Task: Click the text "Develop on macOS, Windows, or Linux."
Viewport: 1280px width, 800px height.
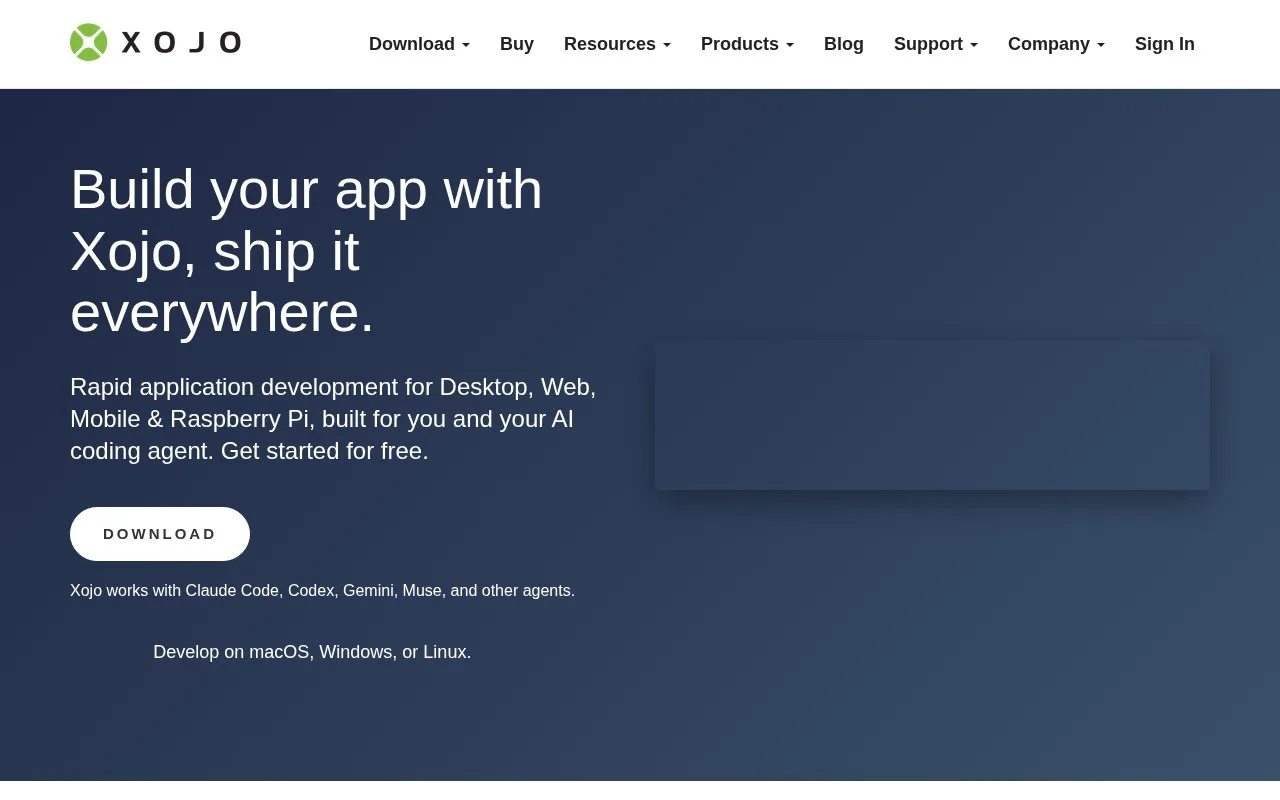Action: (x=312, y=652)
